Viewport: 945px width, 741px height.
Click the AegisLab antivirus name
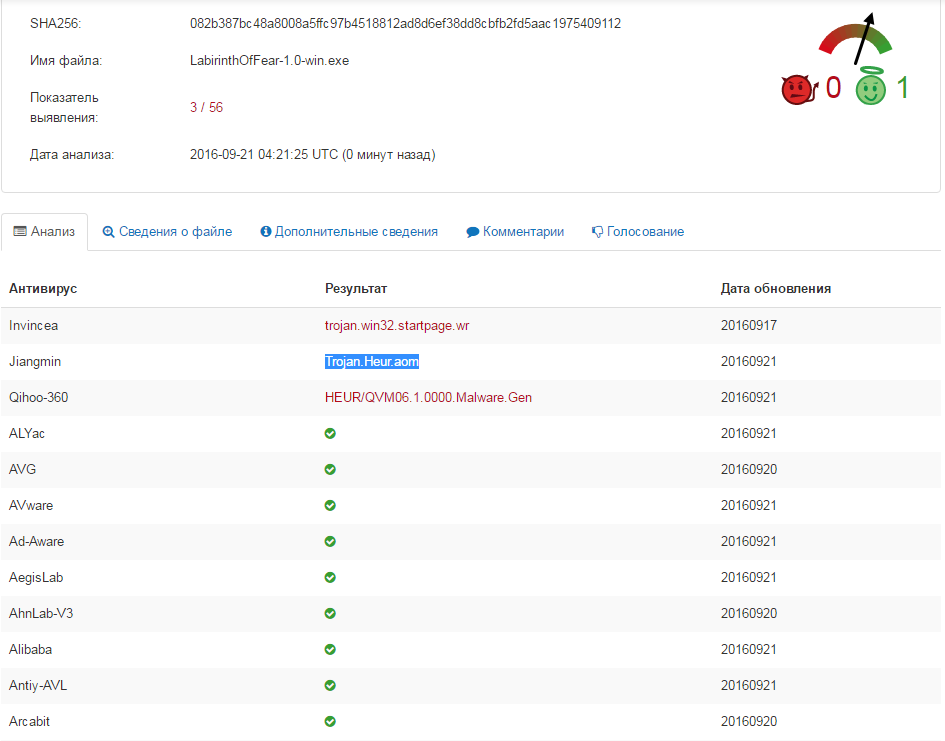(x=36, y=577)
